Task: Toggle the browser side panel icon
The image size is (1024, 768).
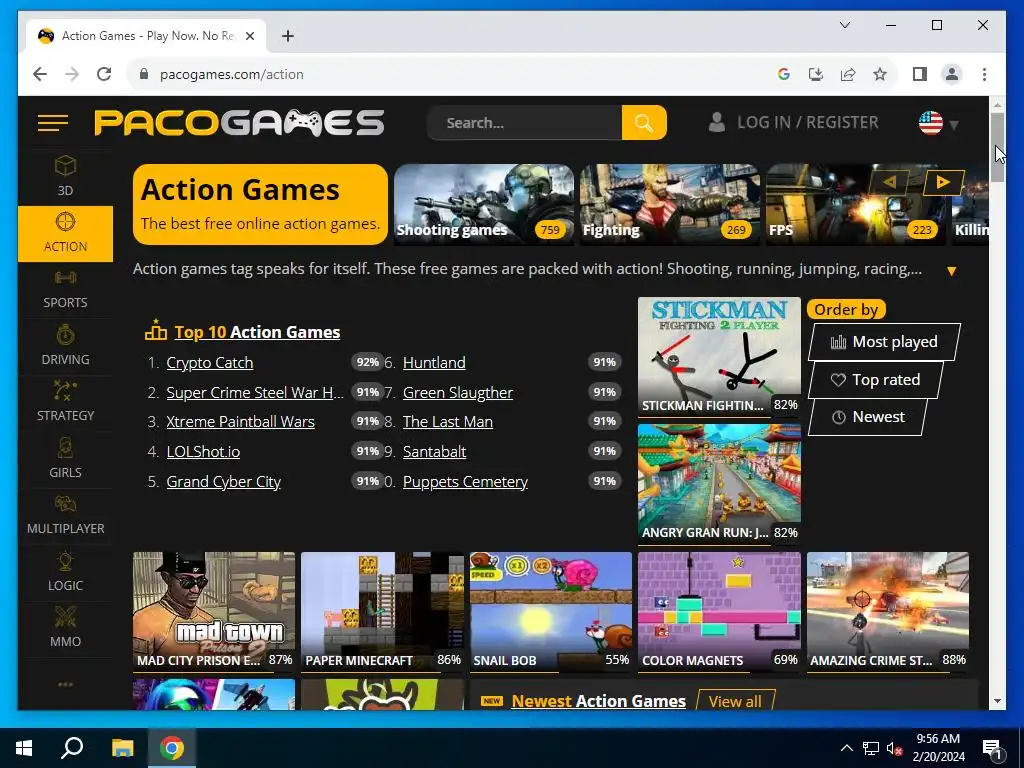Action: 920,74
